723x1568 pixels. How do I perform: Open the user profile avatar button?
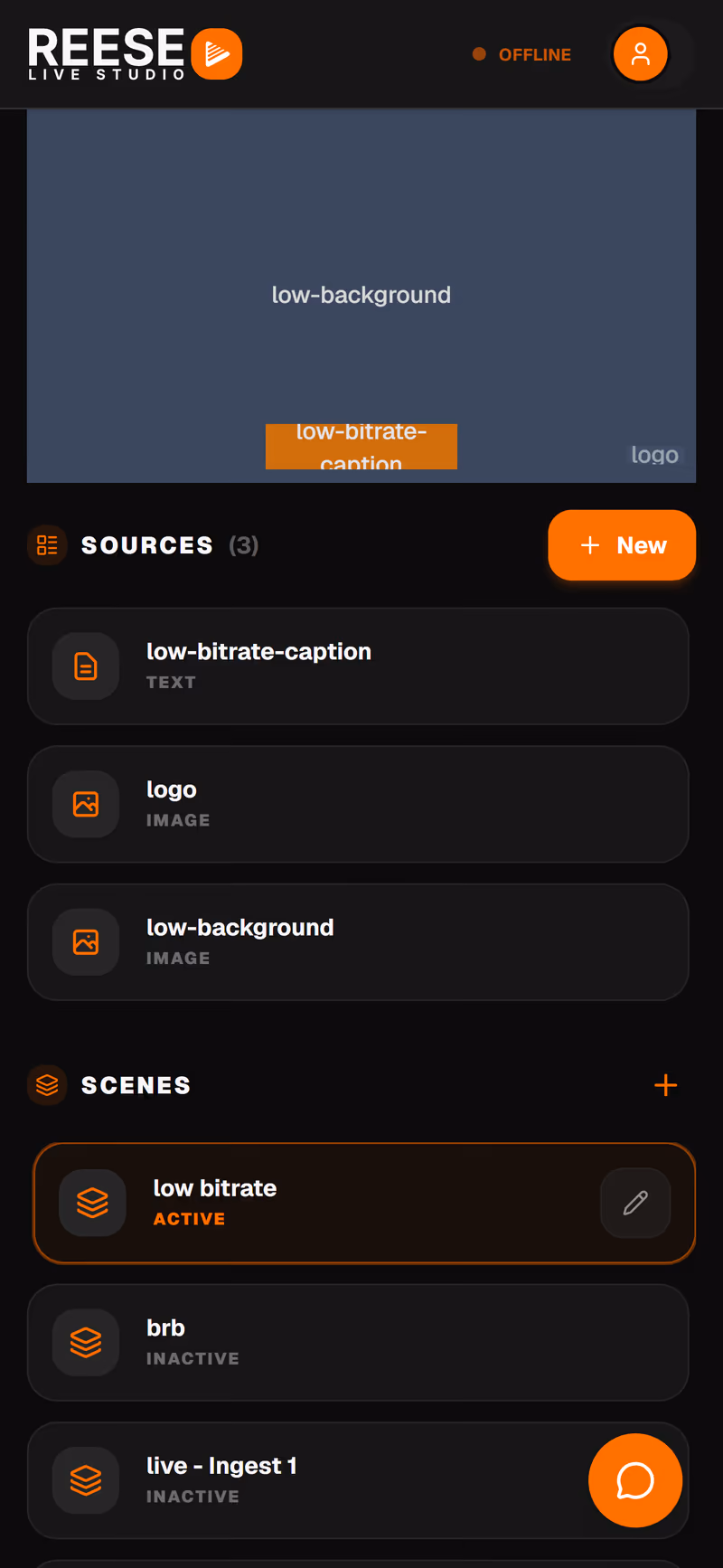click(x=640, y=54)
